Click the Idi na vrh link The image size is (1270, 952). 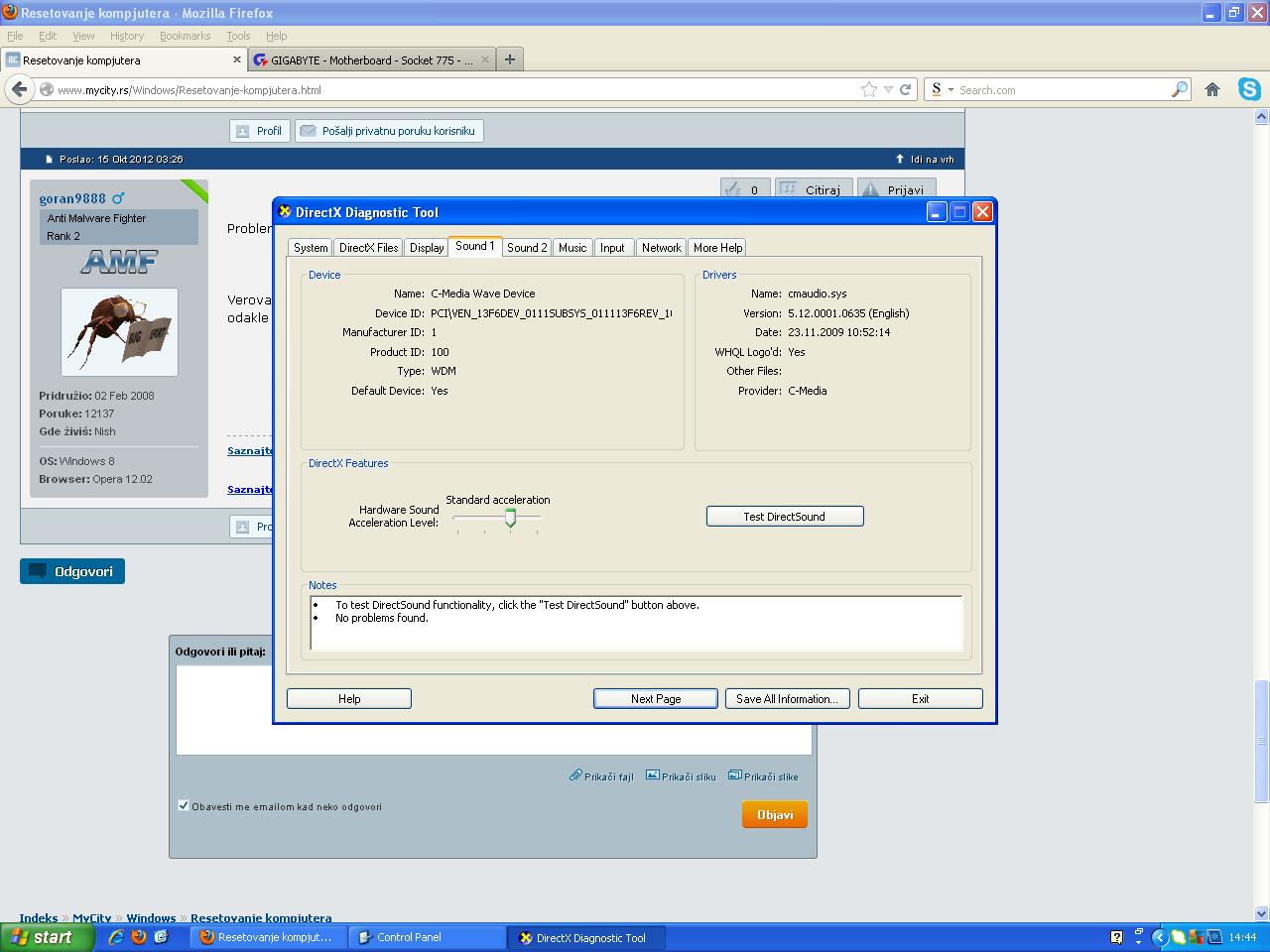pos(925,159)
